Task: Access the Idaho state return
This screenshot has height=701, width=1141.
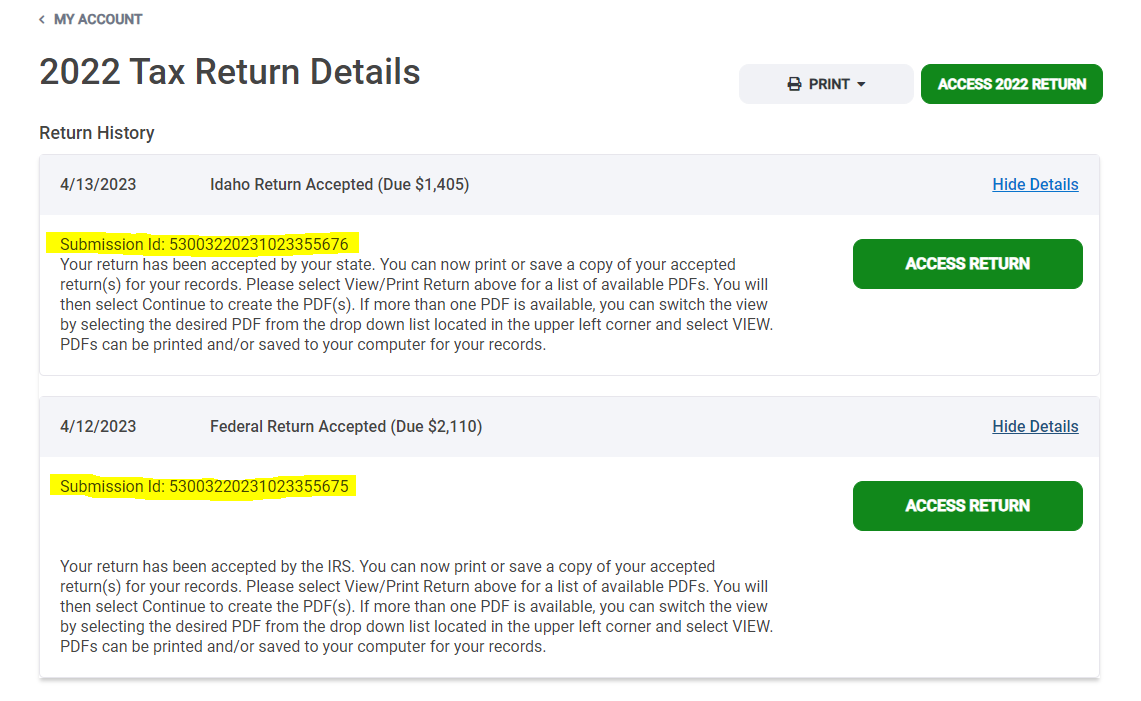Action: 967,264
